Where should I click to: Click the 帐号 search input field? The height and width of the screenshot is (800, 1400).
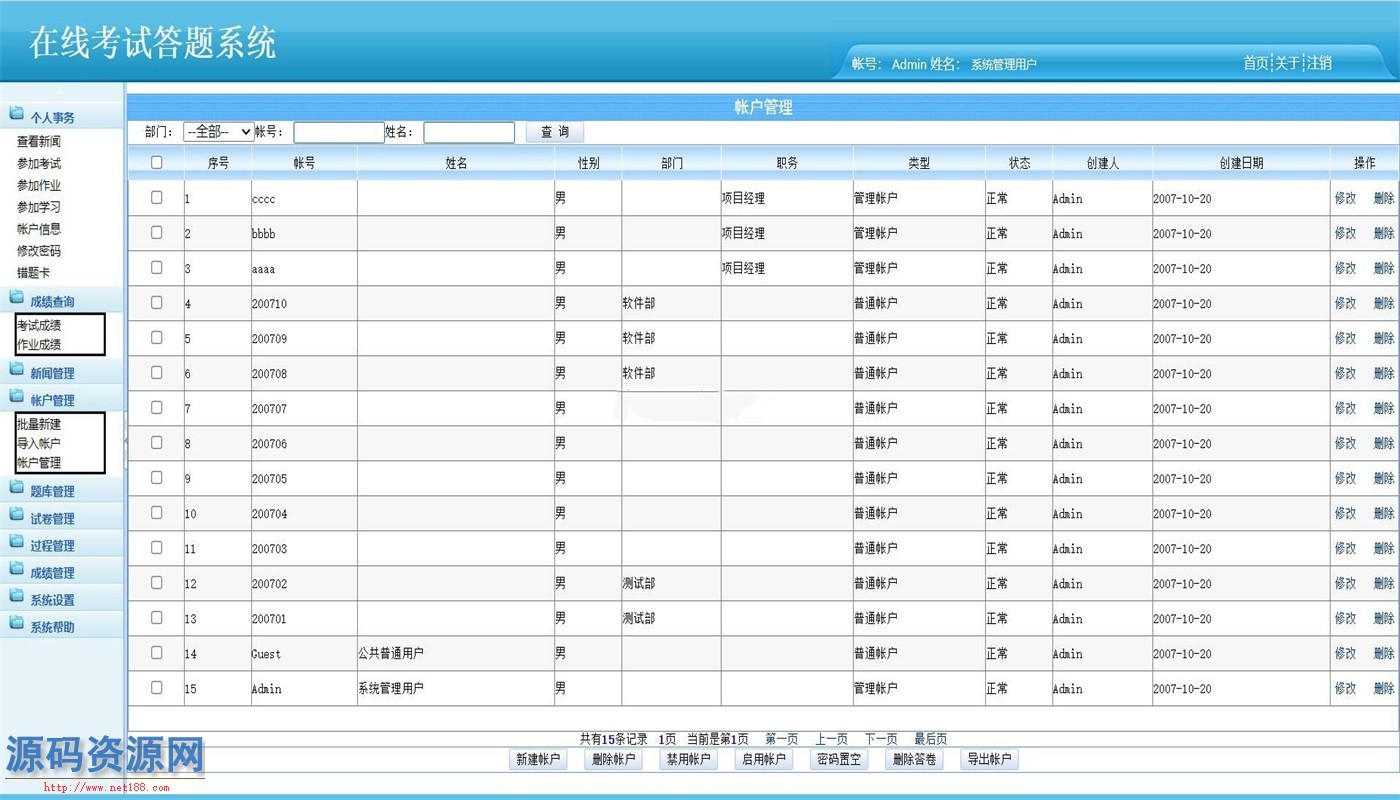[338, 132]
